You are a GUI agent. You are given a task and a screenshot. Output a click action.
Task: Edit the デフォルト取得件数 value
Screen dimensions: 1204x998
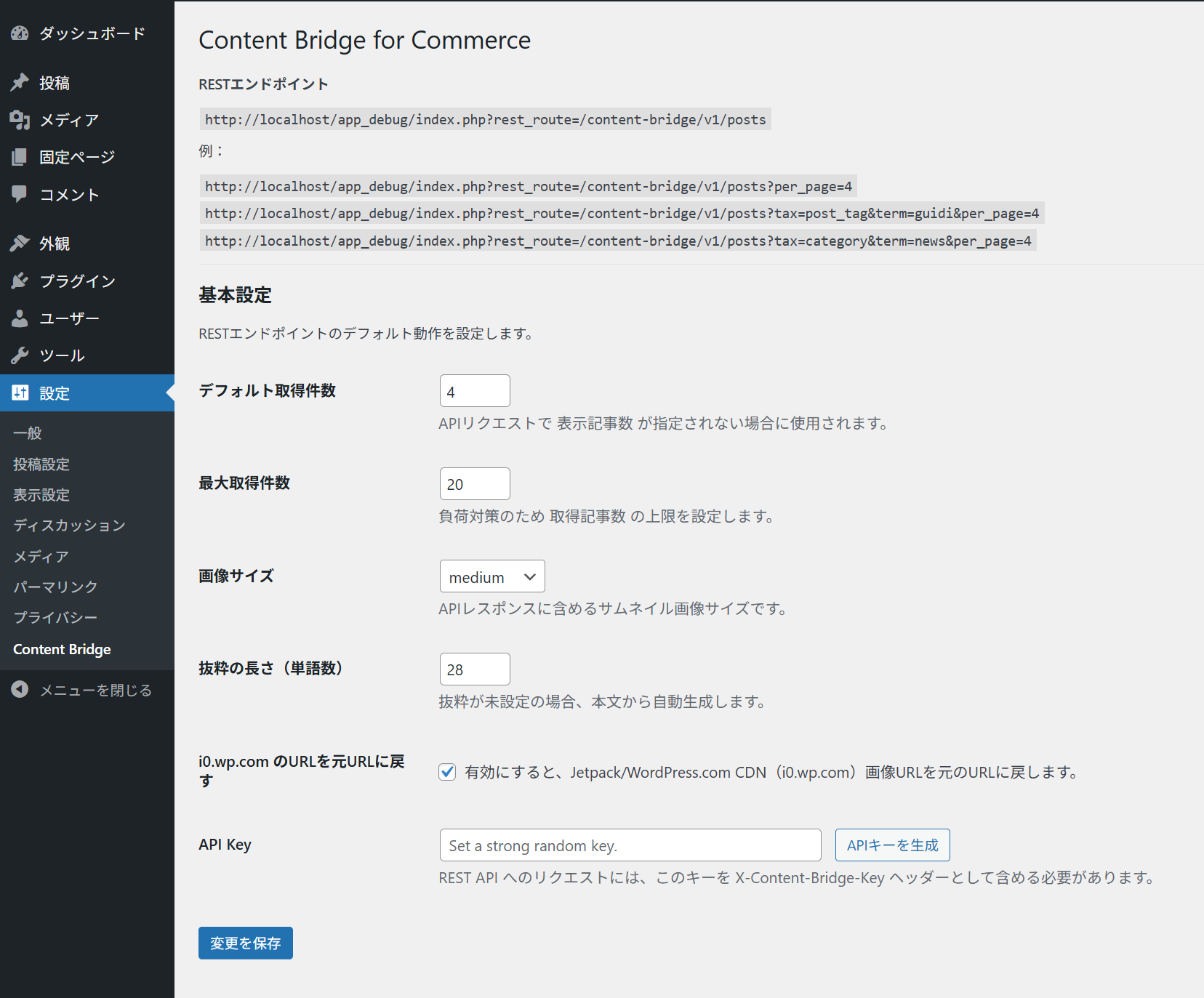tap(474, 390)
